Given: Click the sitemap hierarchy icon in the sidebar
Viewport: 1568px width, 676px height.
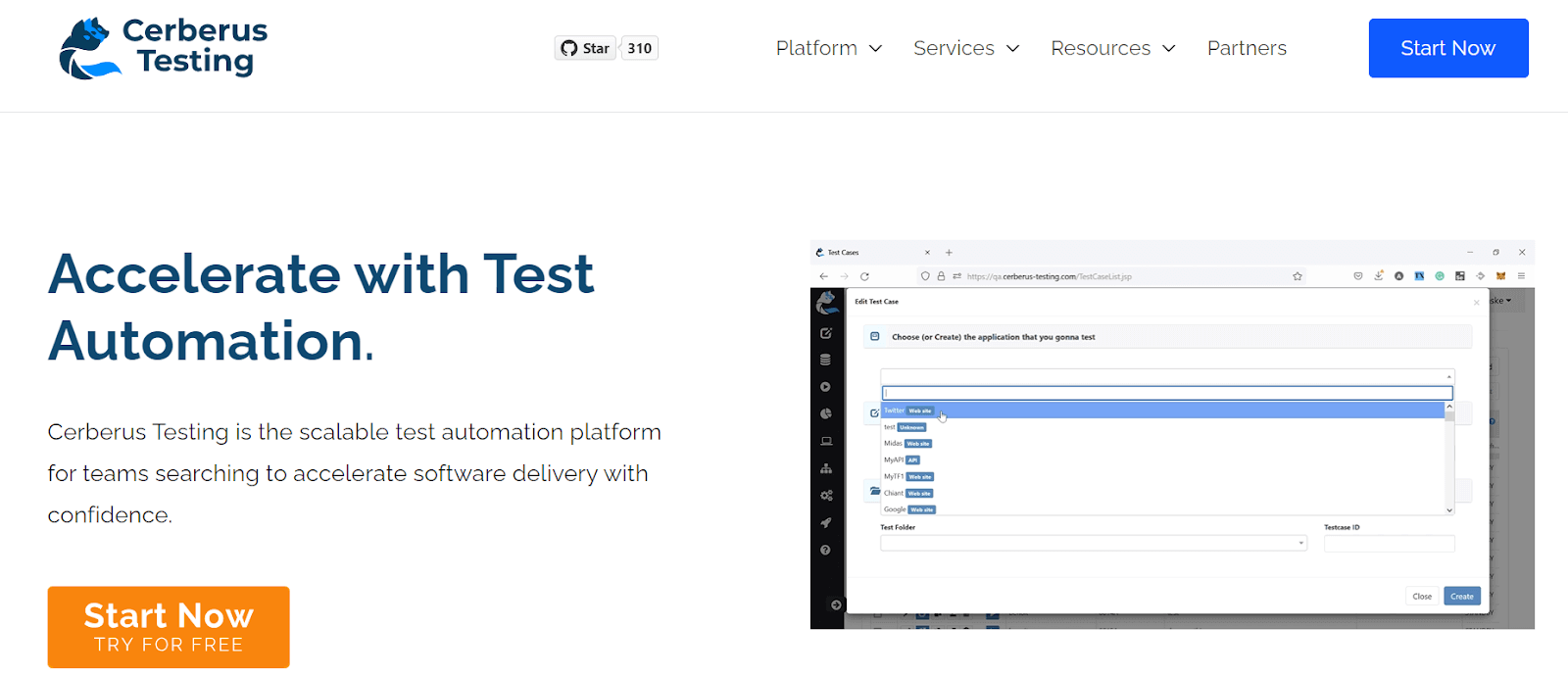Looking at the screenshot, I should (x=826, y=468).
